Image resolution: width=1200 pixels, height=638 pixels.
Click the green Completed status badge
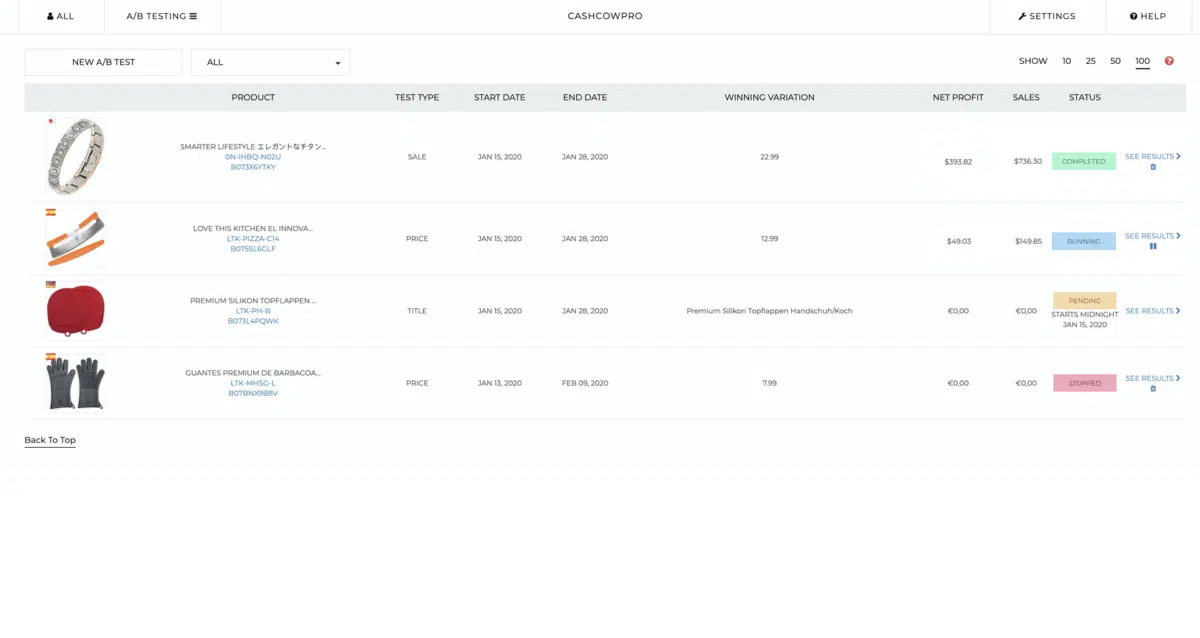pos(1083,161)
